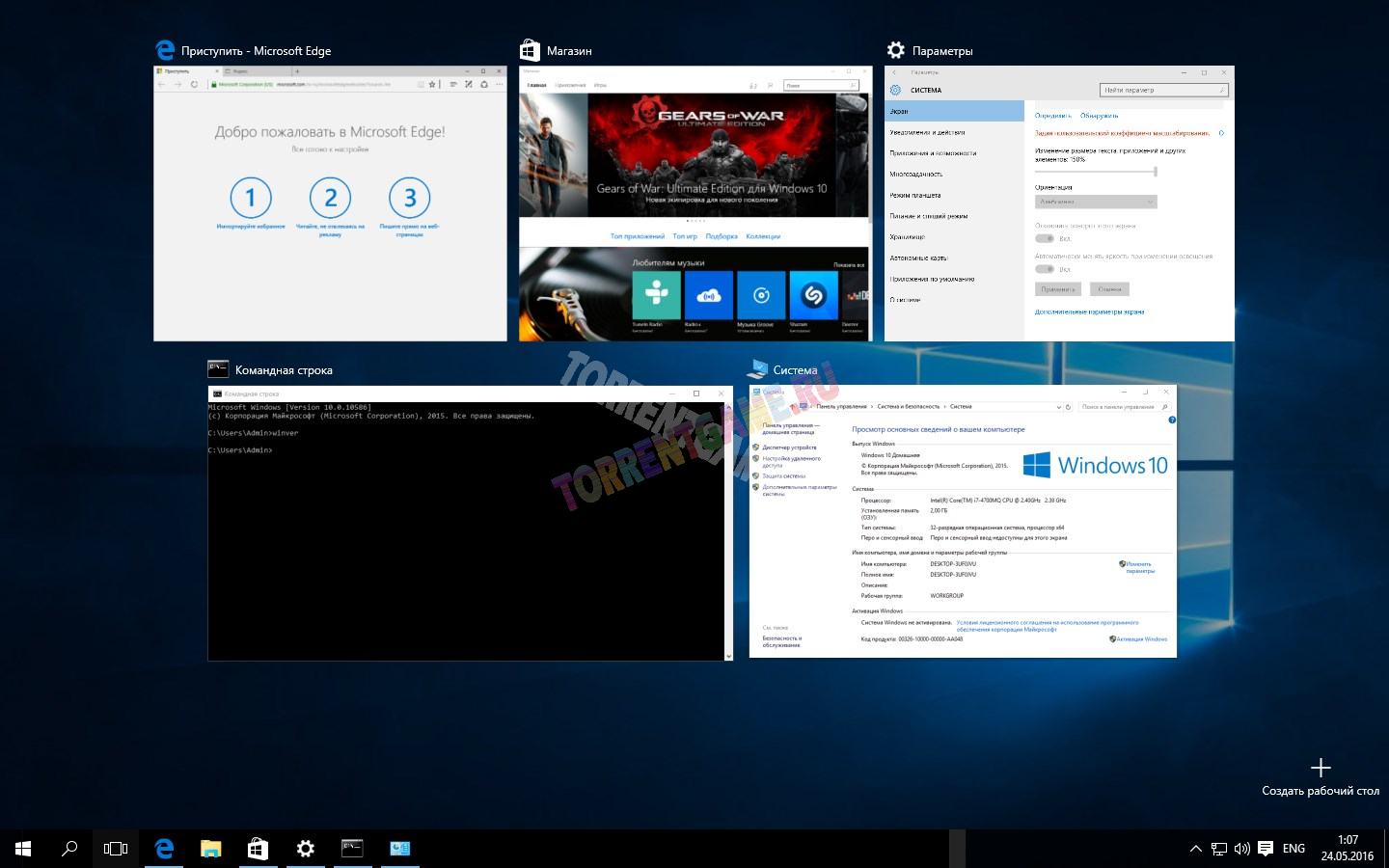Viewport: 1389px width, 868px height.
Task: Select the Командная строка window thumbnail
Action: (x=471, y=523)
